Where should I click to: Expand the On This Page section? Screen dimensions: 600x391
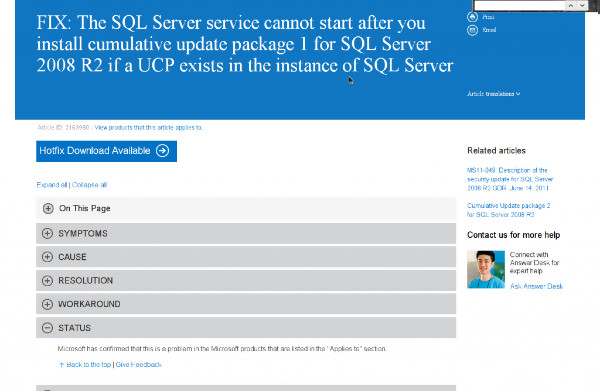pyautogui.click(x=246, y=209)
